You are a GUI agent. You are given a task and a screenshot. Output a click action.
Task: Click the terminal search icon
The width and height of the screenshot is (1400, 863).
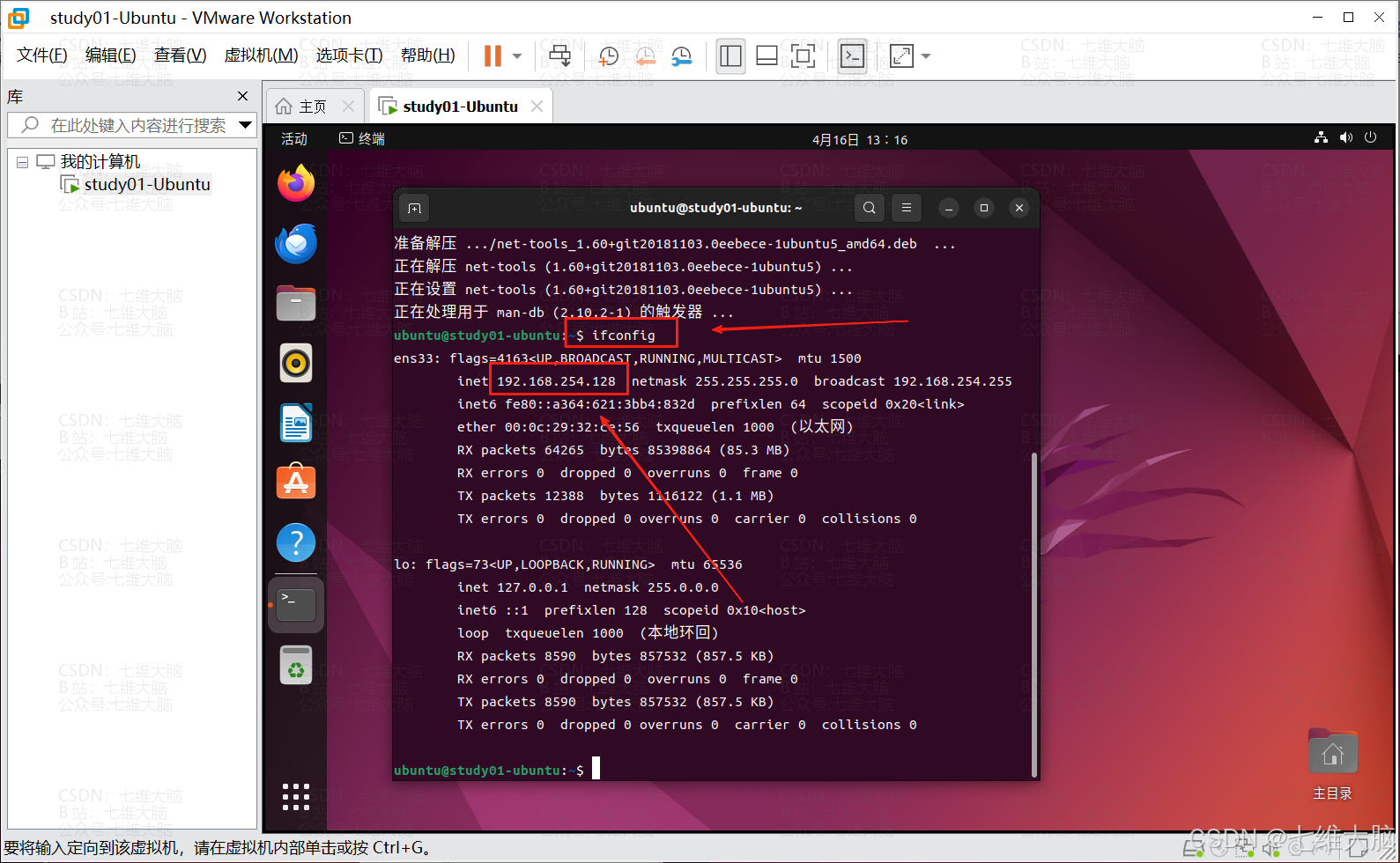coord(870,208)
